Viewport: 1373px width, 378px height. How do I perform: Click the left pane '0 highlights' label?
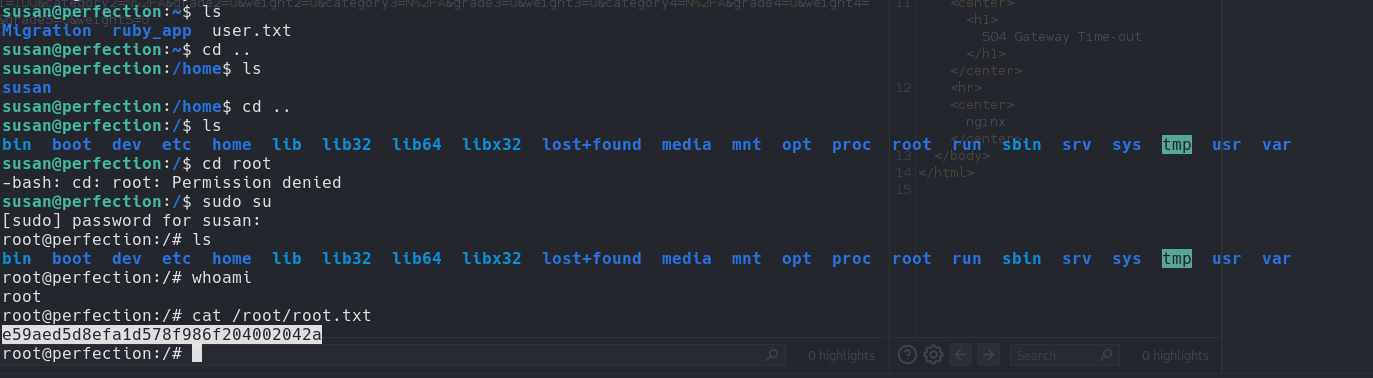pyautogui.click(x=841, y=355)
